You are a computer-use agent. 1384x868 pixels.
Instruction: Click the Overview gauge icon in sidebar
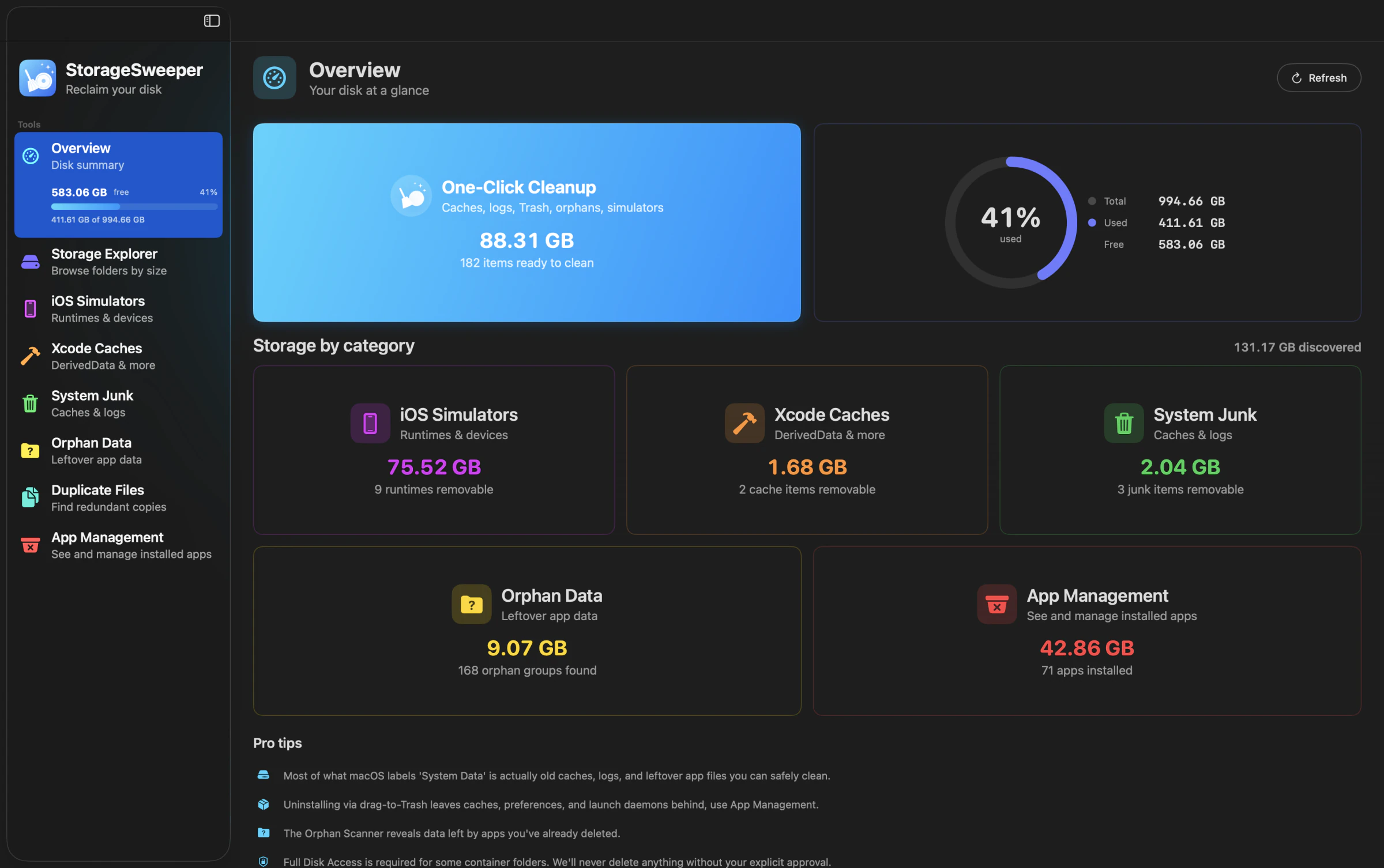pos(31,156)
